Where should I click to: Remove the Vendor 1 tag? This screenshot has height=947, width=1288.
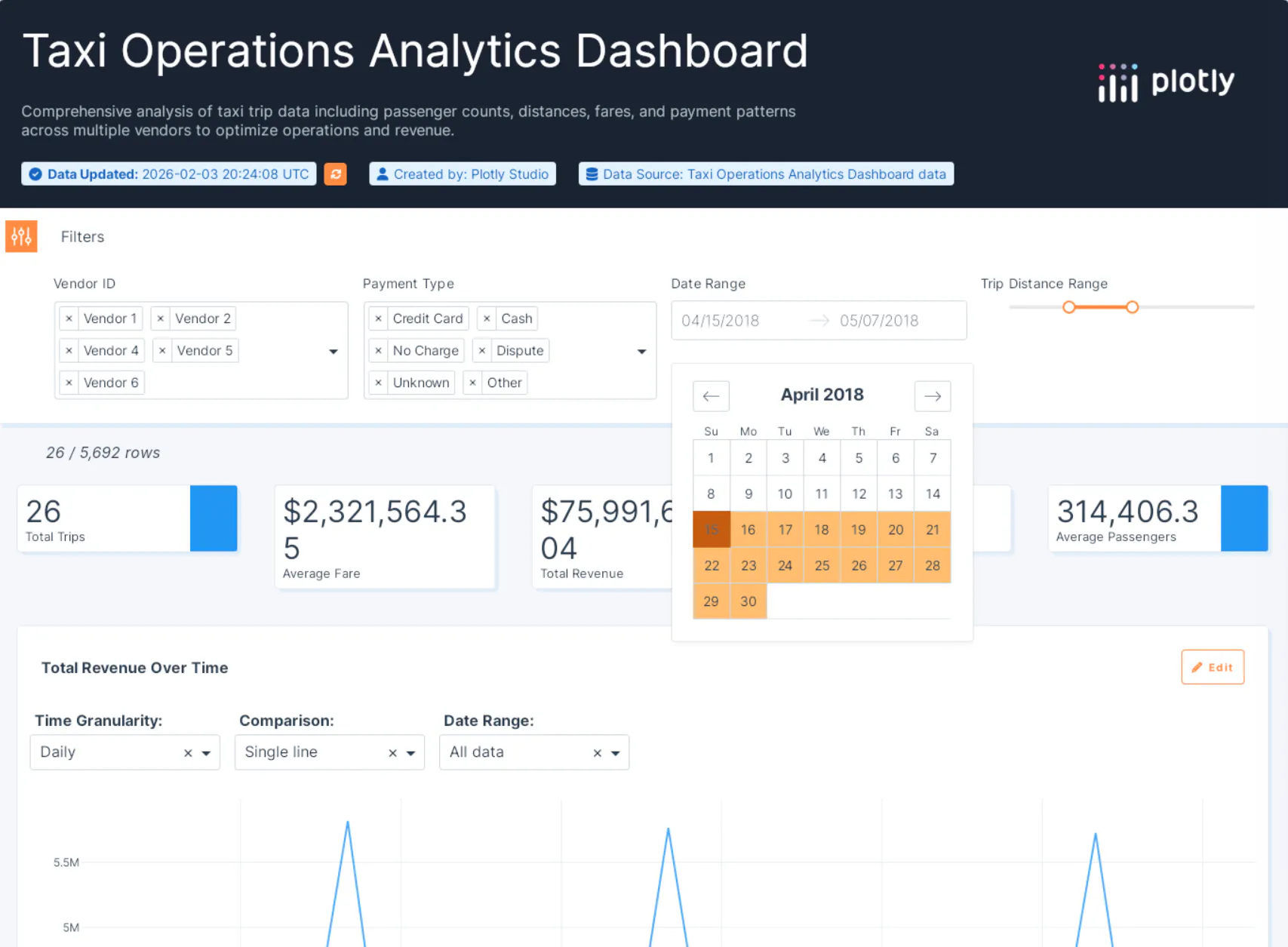[x=69, y=318]
